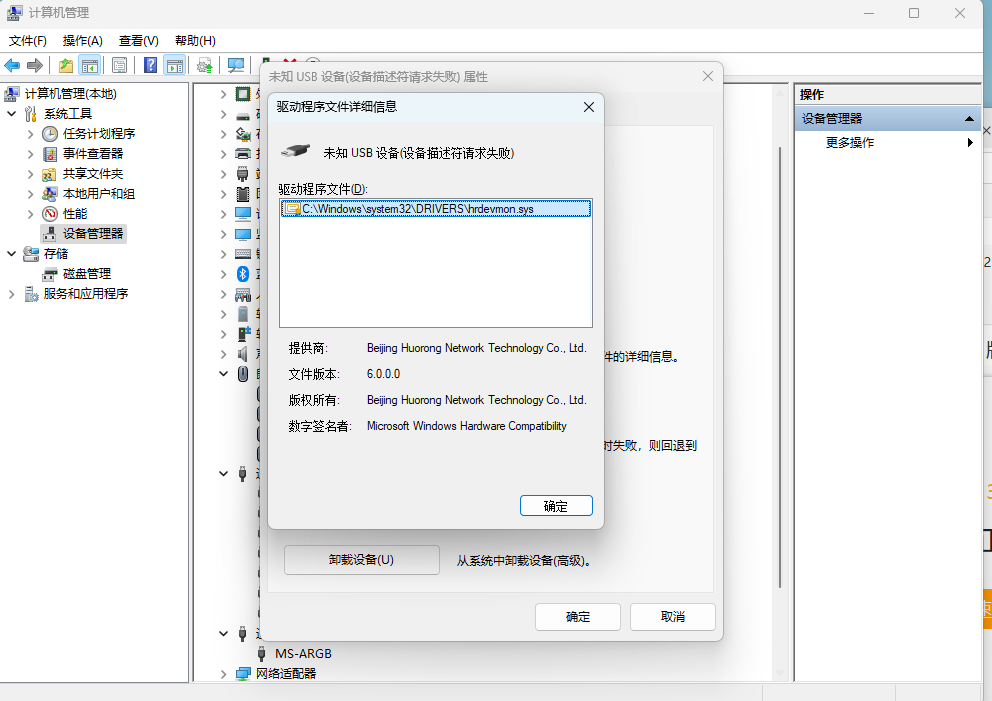The width and height of the screenshot is (992, 701).
Task: Open 磁盘管理 under 存储
Action: click(86, 273)
